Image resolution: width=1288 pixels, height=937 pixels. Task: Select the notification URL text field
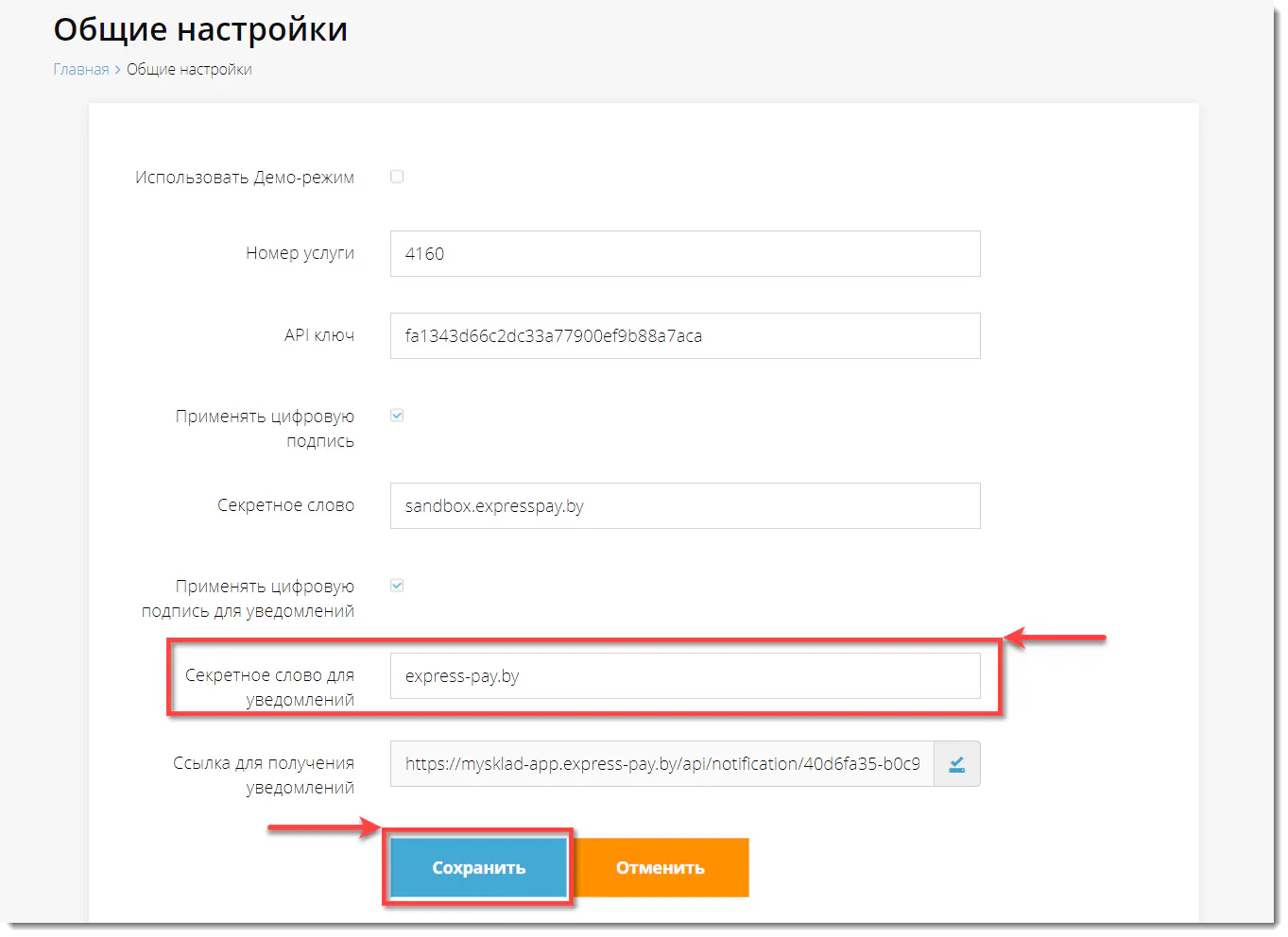[x=661, y=763]
